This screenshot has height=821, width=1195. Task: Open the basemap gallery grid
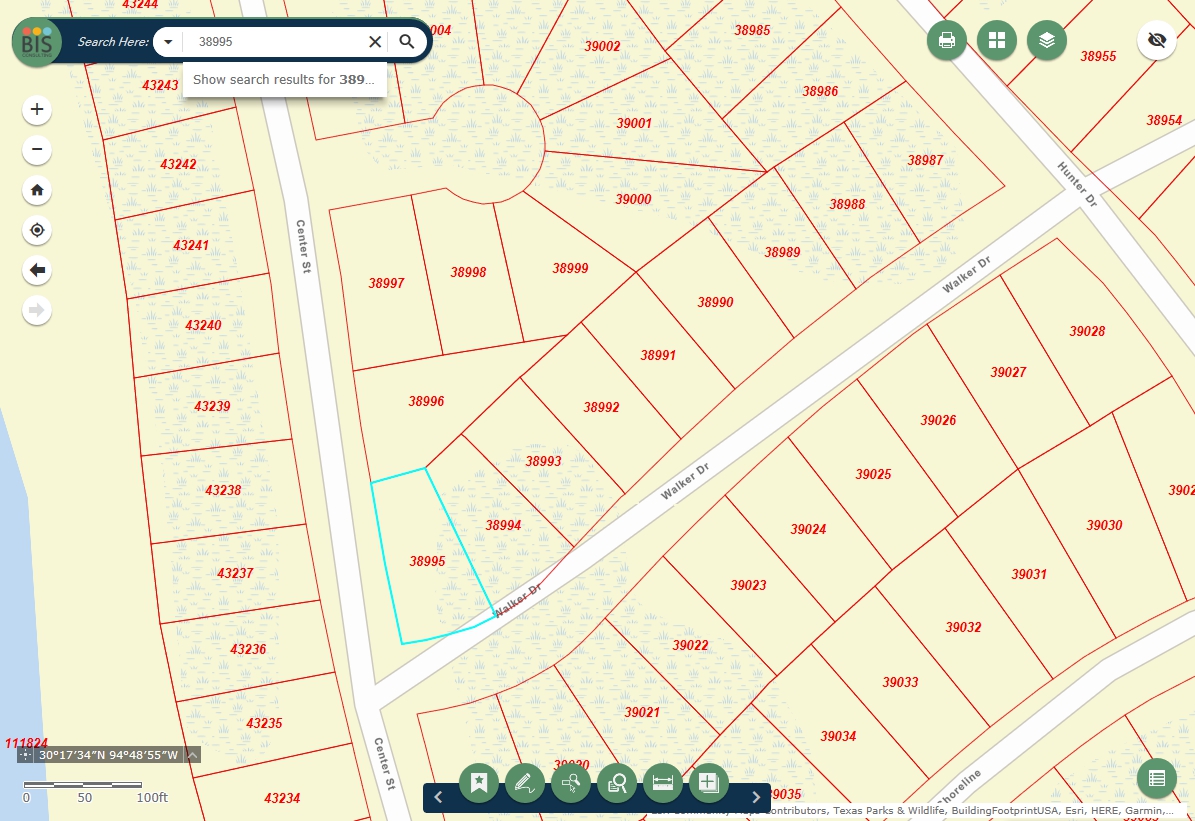coord(996,41)
